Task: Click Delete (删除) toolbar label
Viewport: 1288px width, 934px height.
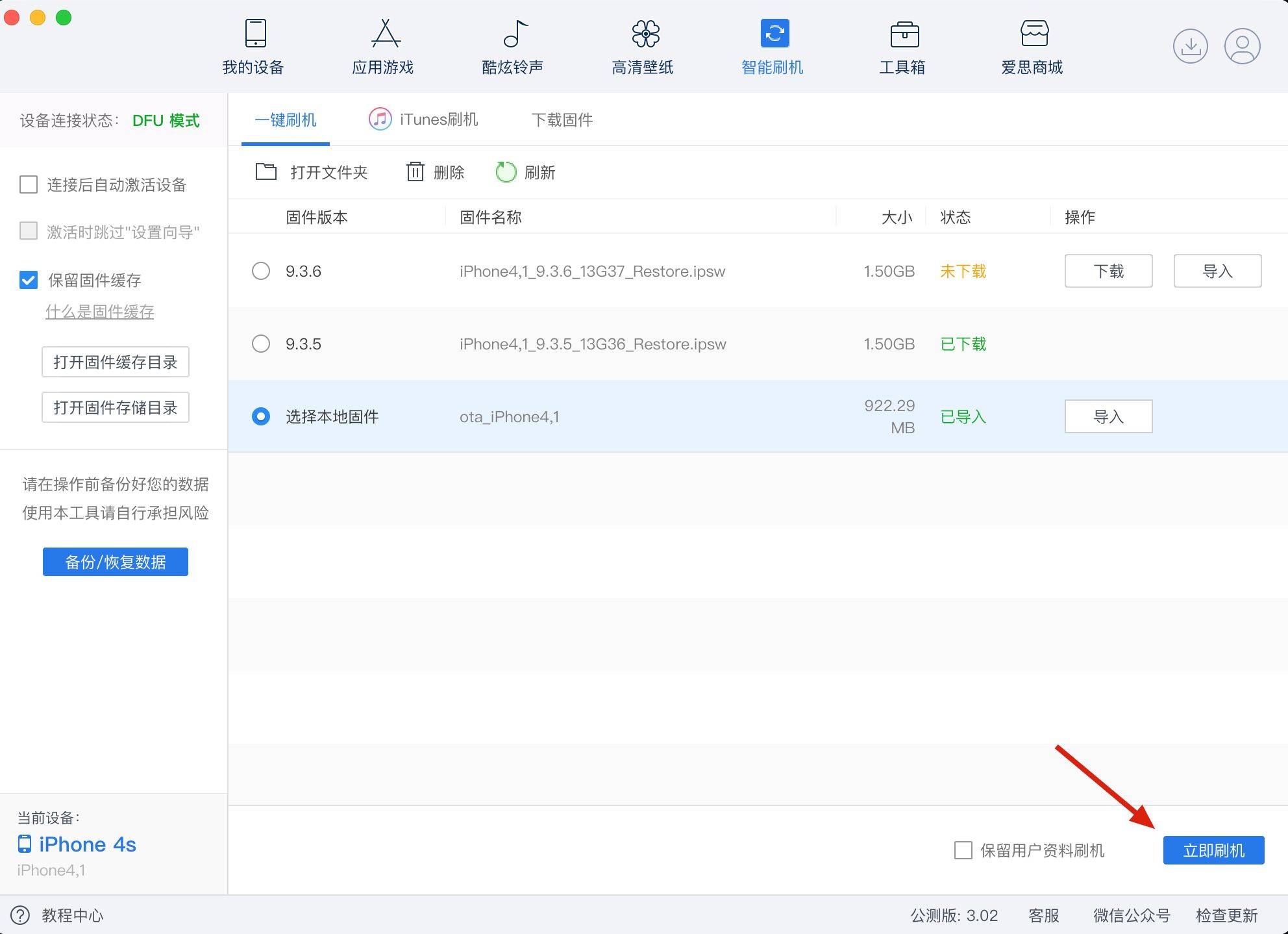Action: (449, 172)
